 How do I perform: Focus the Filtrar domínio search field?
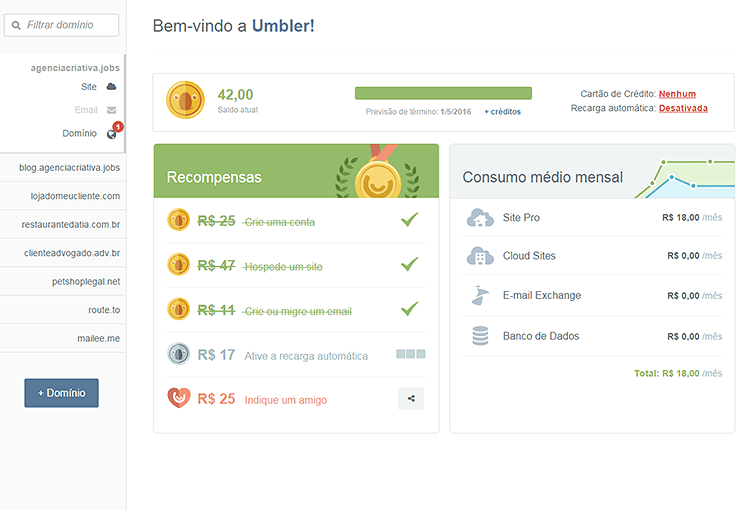tap(61, 25)
